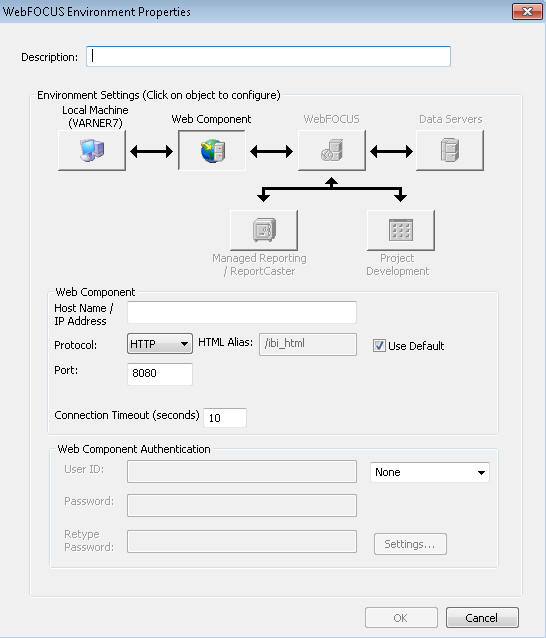The height and width of the screenshot is (638, 546).
Task: Open the Data Servers icon
Action: point(450,150)
